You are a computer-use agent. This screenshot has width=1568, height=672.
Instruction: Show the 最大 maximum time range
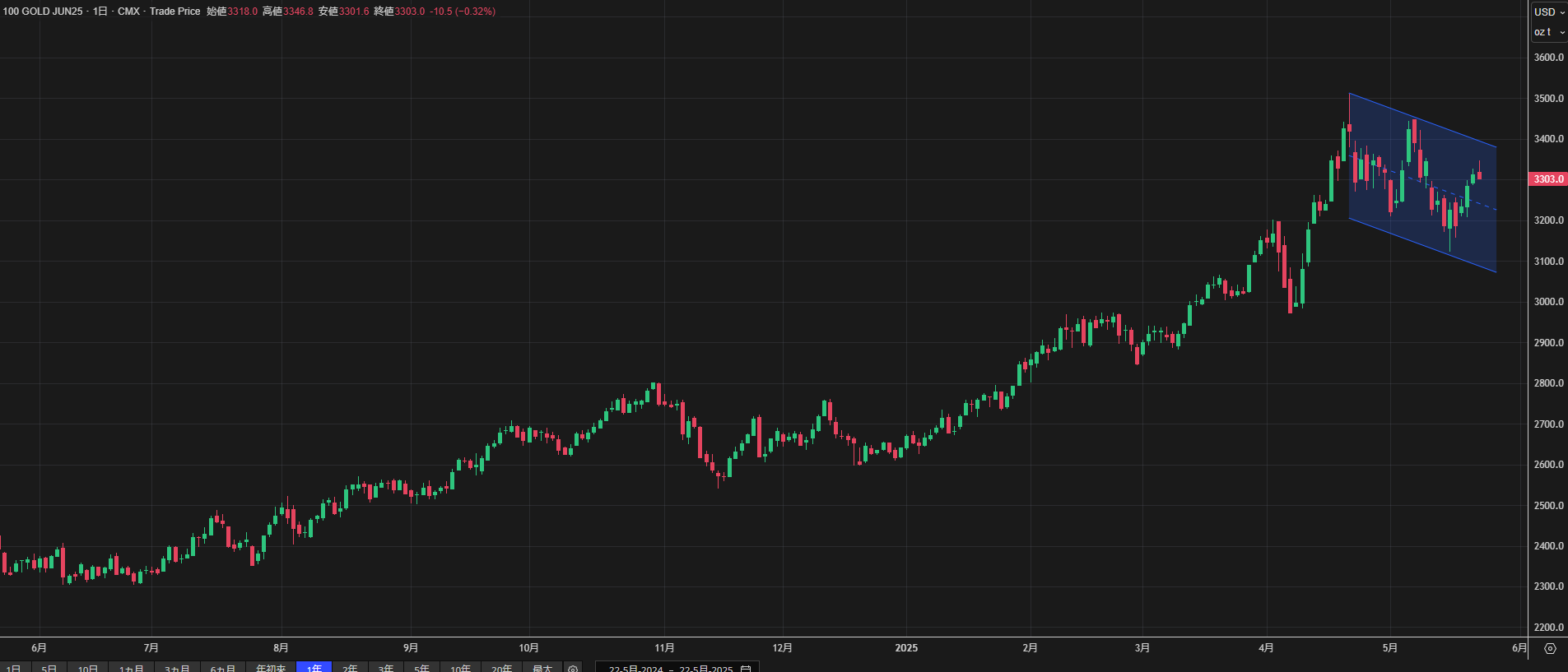click(542, 668)
